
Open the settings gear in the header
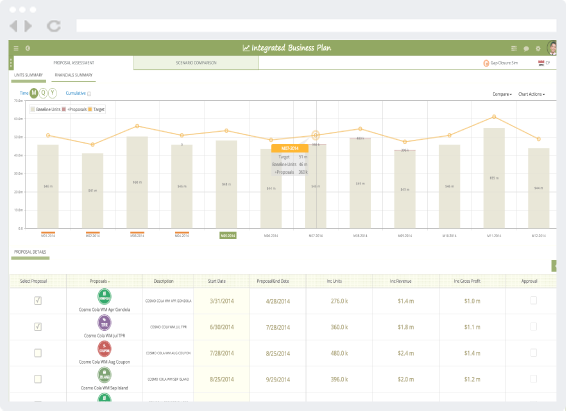pos(538,48)
